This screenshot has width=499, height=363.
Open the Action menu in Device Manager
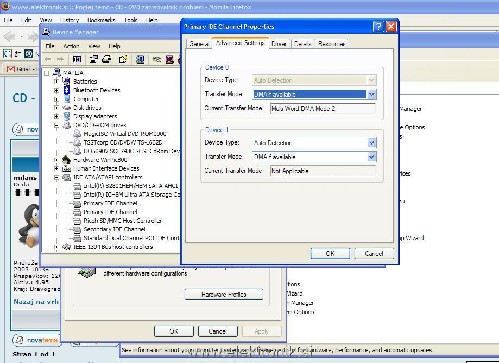[71, 46]
